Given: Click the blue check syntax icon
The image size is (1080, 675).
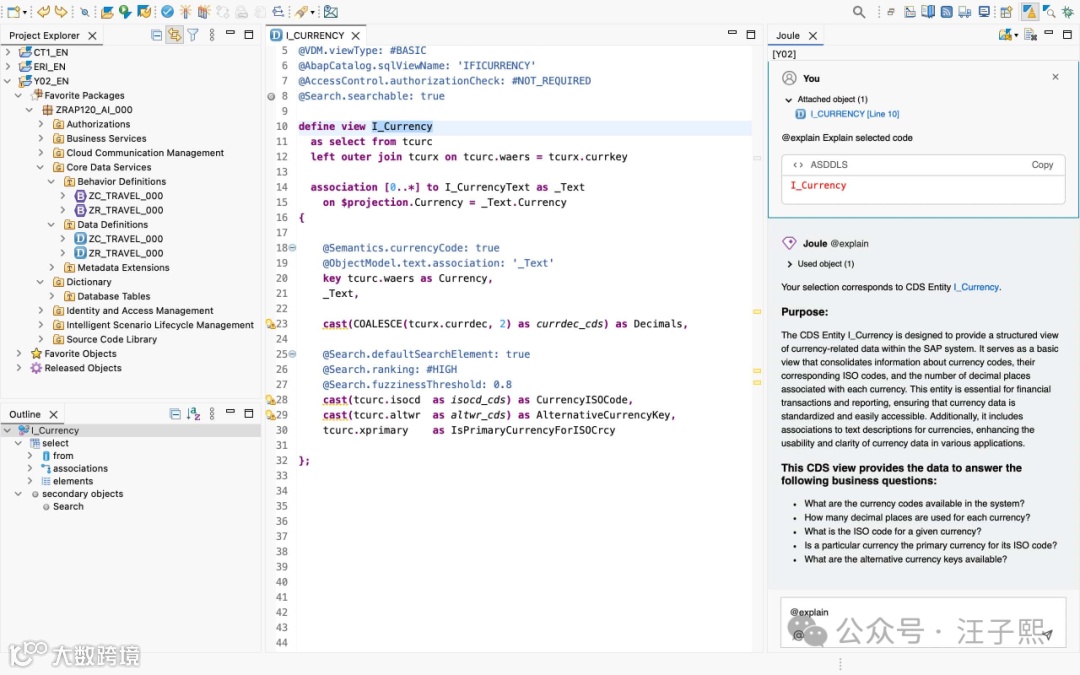Looking at the screenshot, I should point(167,12).
